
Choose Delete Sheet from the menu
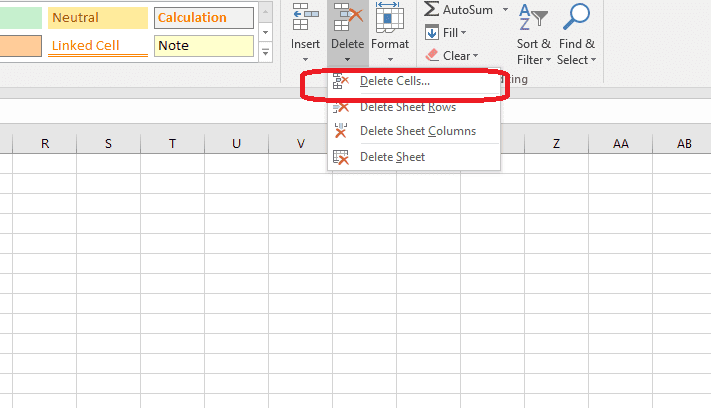pyautogui.click(x=392, y=157)
